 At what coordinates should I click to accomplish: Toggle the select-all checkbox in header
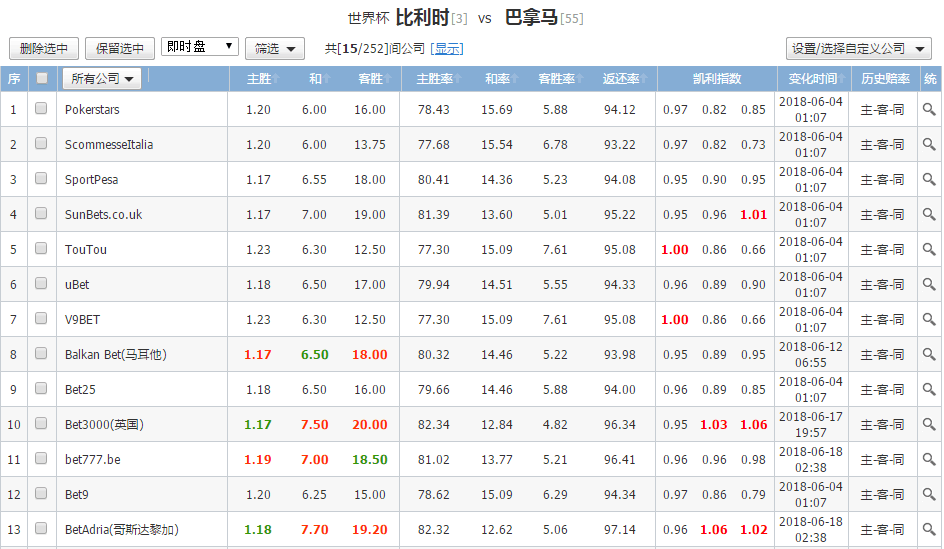click(42, 78)
